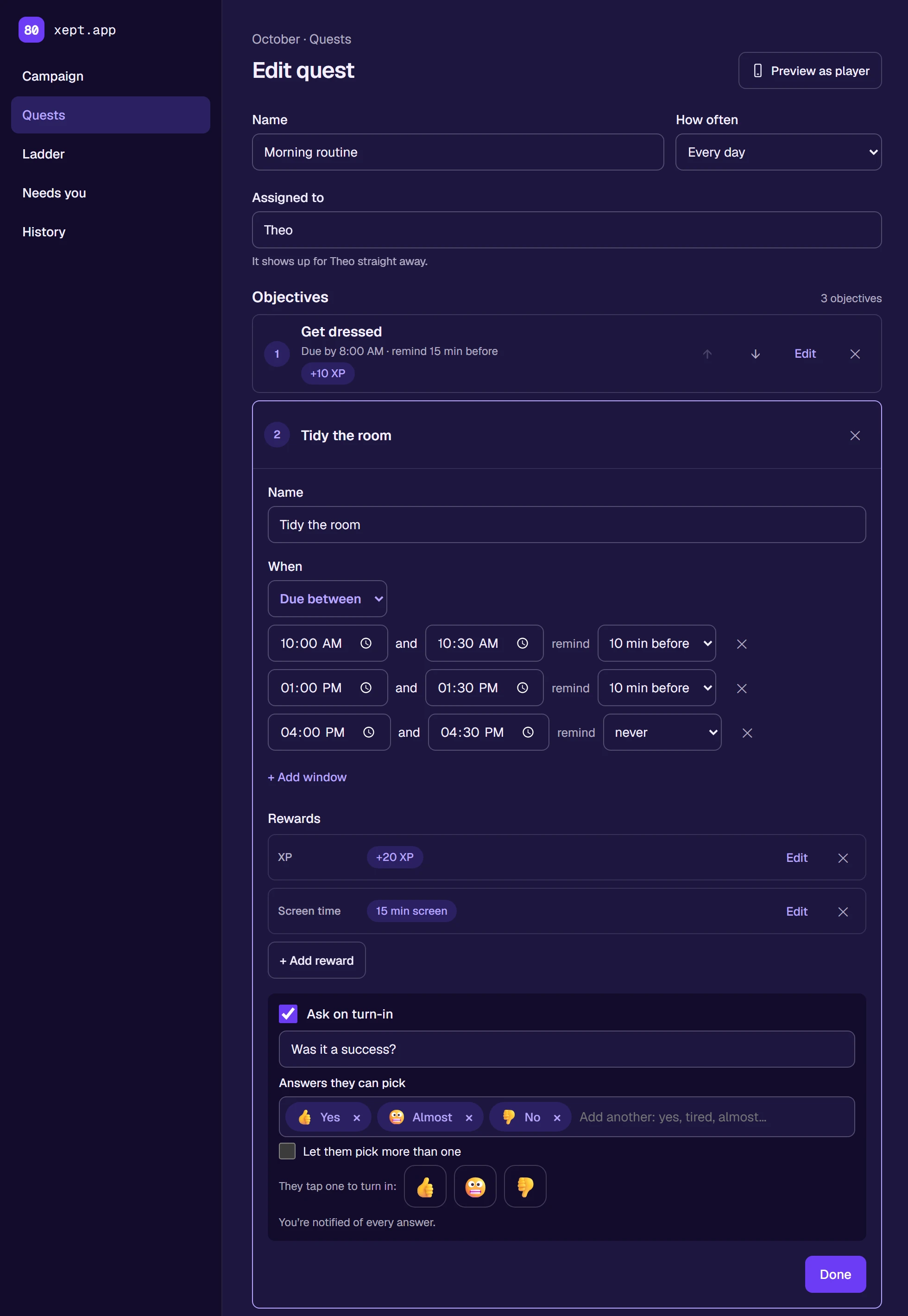Delete the 01:00 PM time window
Viewport: 908px width, 1316px height.
[742, 689]
